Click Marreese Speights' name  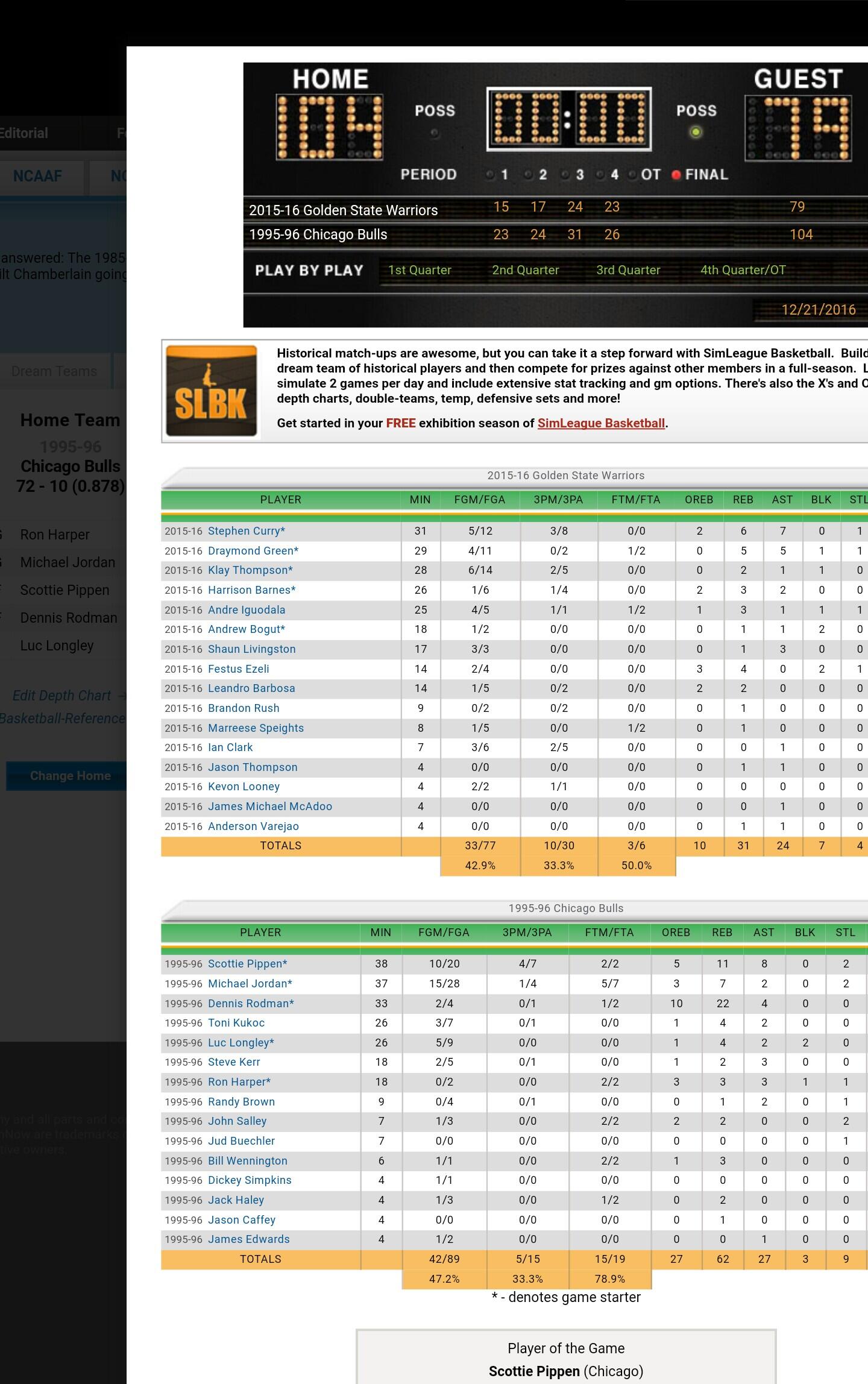(256, 728)
